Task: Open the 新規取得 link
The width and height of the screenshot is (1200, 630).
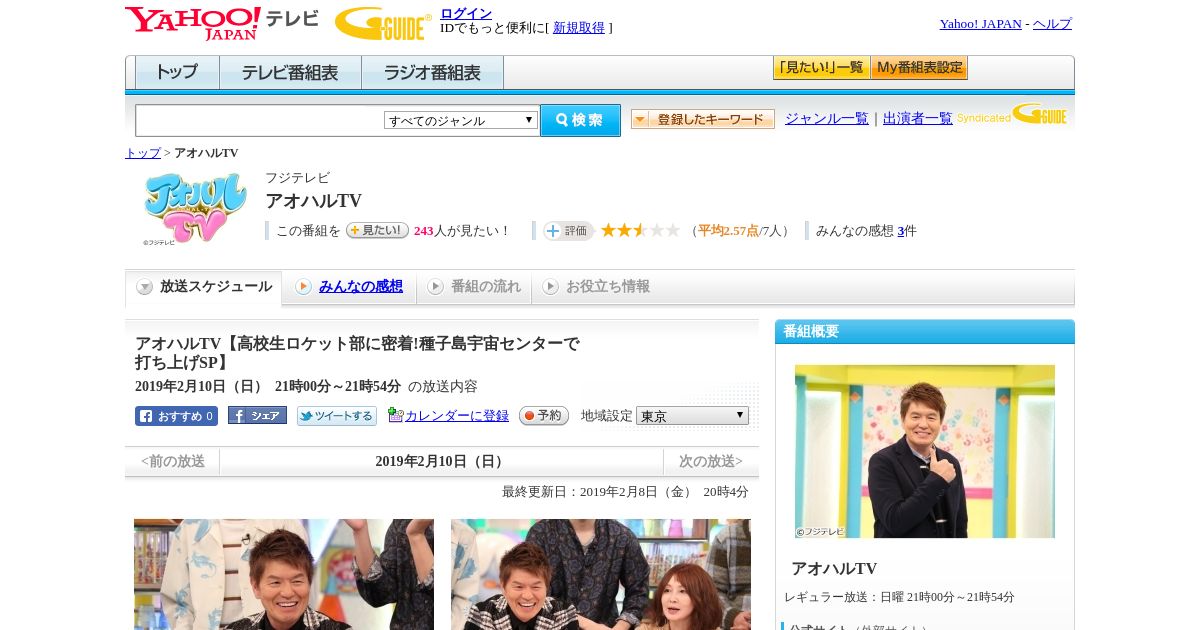Action: (579, 28)
